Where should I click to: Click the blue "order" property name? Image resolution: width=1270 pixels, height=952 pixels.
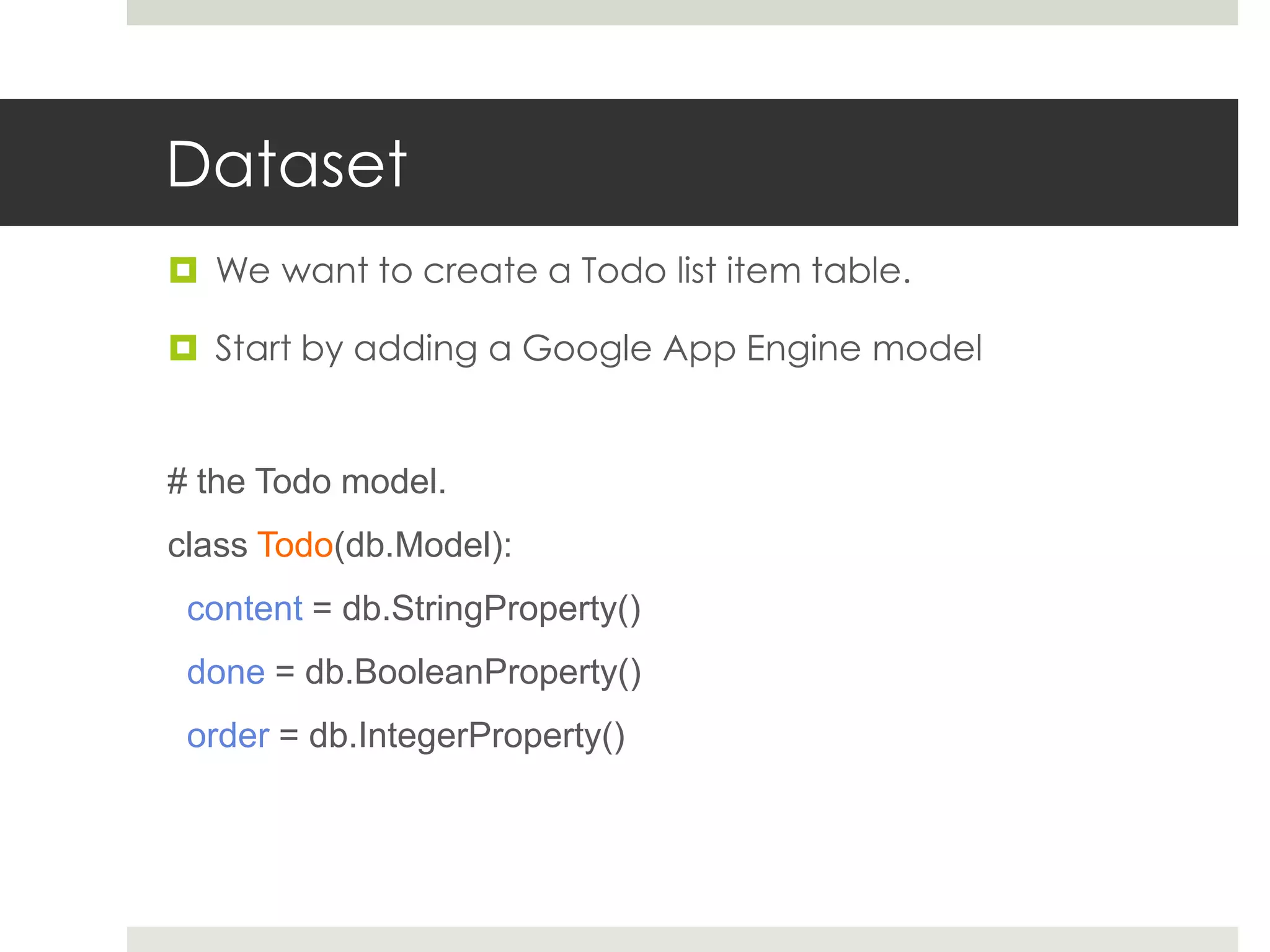228,736
